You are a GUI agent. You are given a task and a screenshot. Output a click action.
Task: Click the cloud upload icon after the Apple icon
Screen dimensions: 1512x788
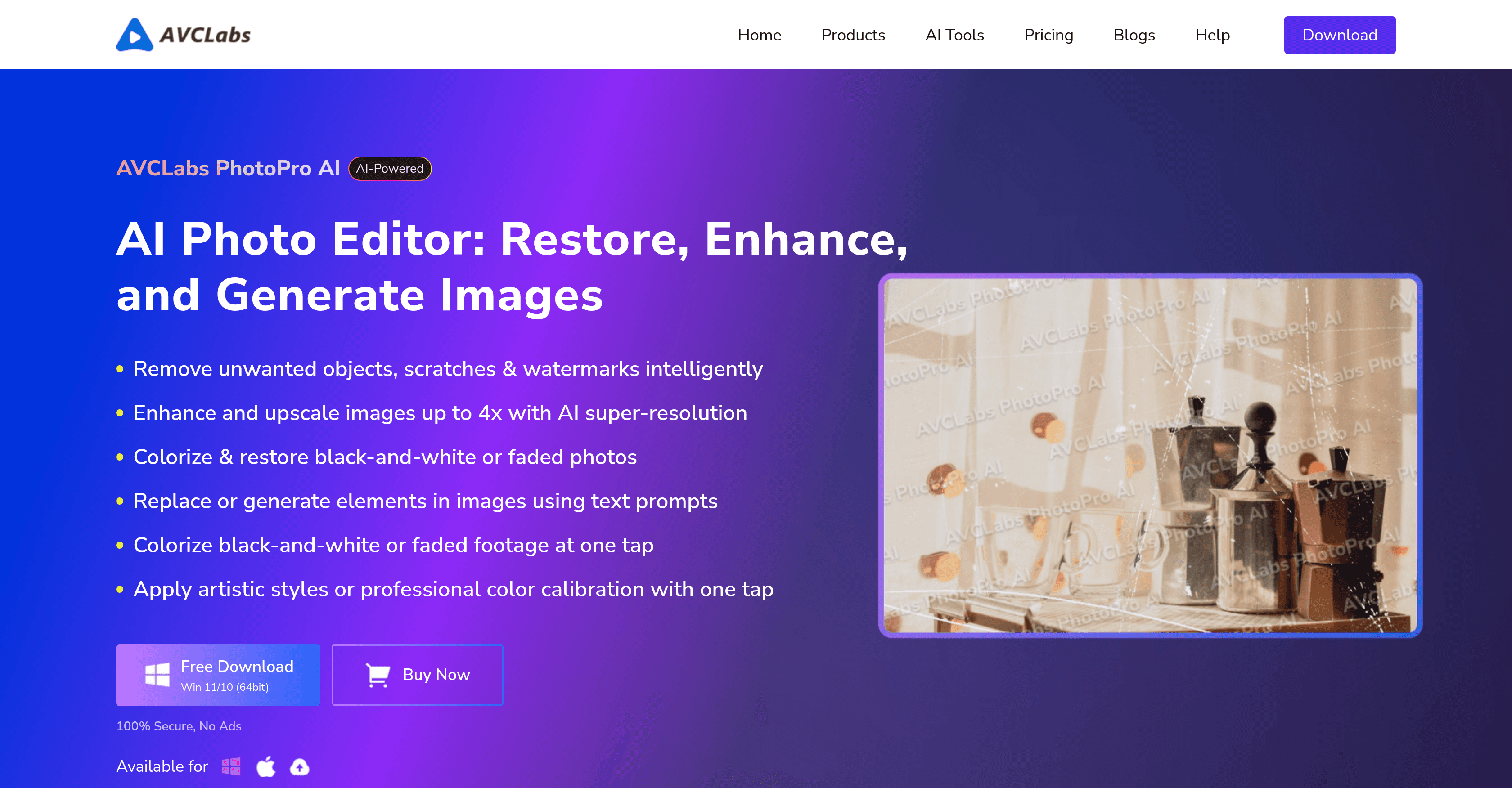pos(299,766)
